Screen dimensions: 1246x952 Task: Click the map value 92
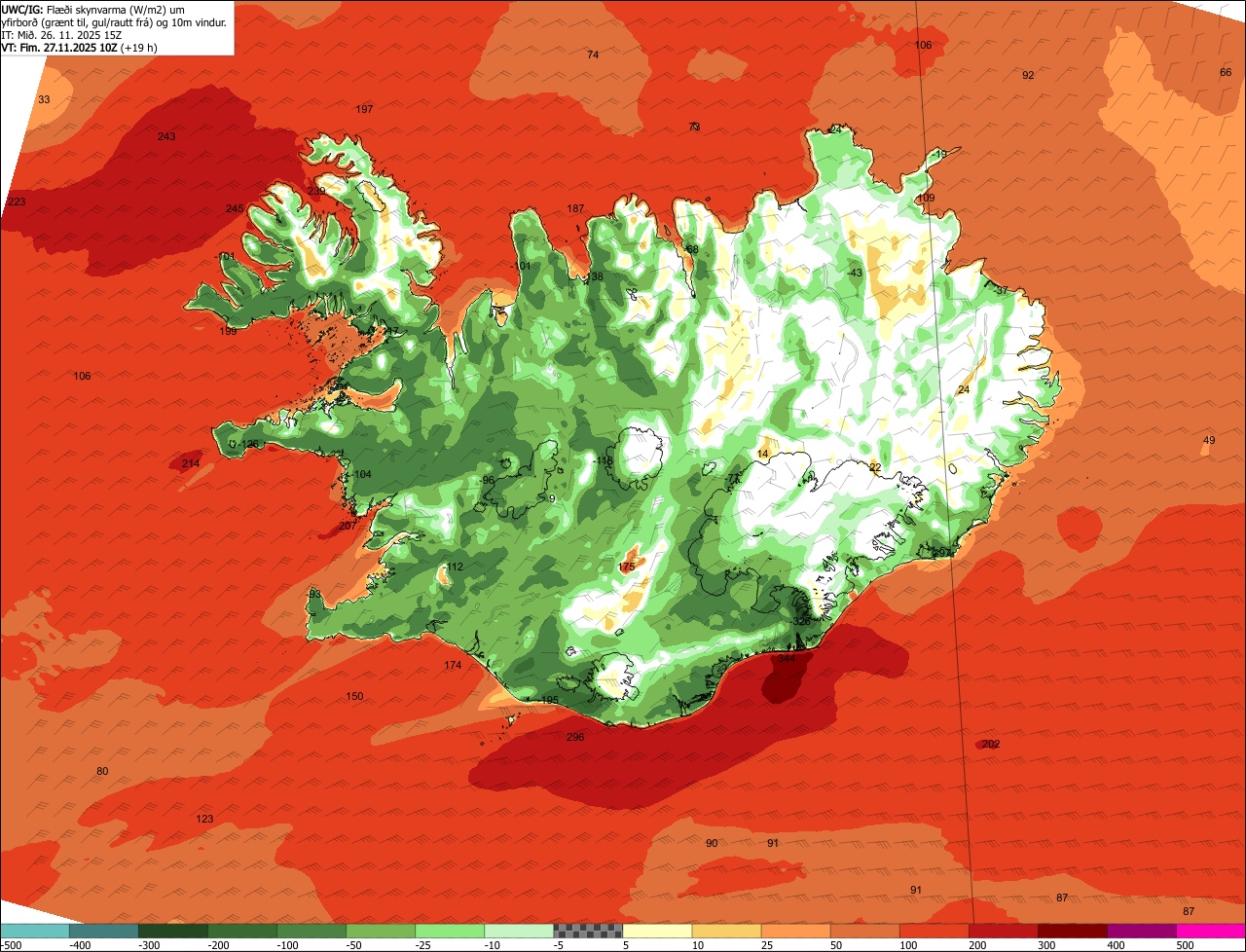coord(1028,75)
